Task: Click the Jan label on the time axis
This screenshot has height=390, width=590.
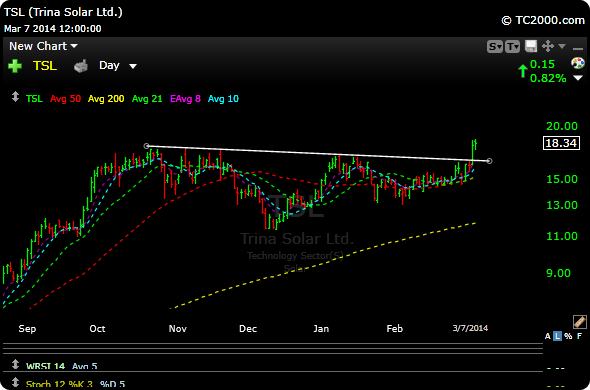Action: [x=321, y=329]
